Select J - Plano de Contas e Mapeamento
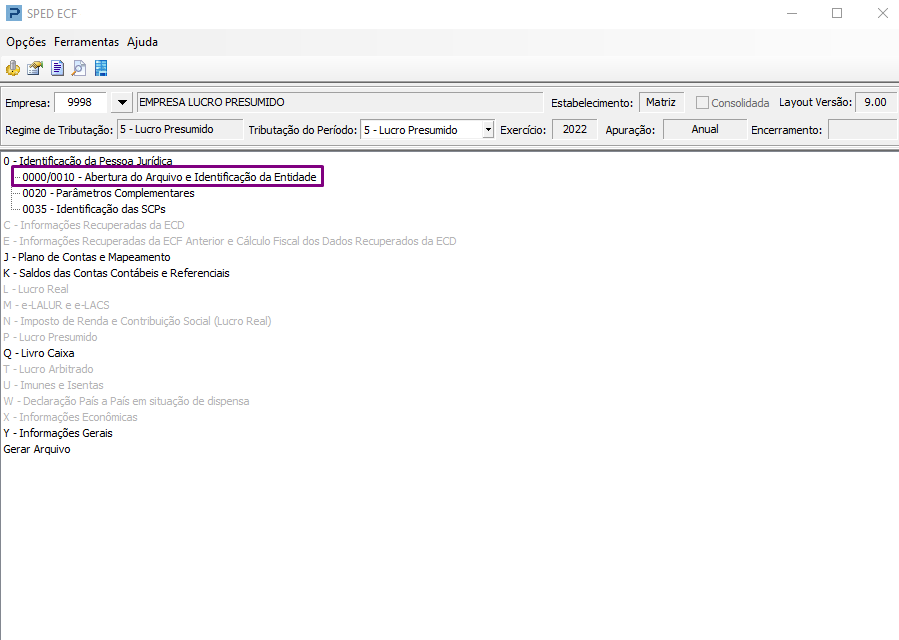Screen dimensions: 899x640 point(87,257)
